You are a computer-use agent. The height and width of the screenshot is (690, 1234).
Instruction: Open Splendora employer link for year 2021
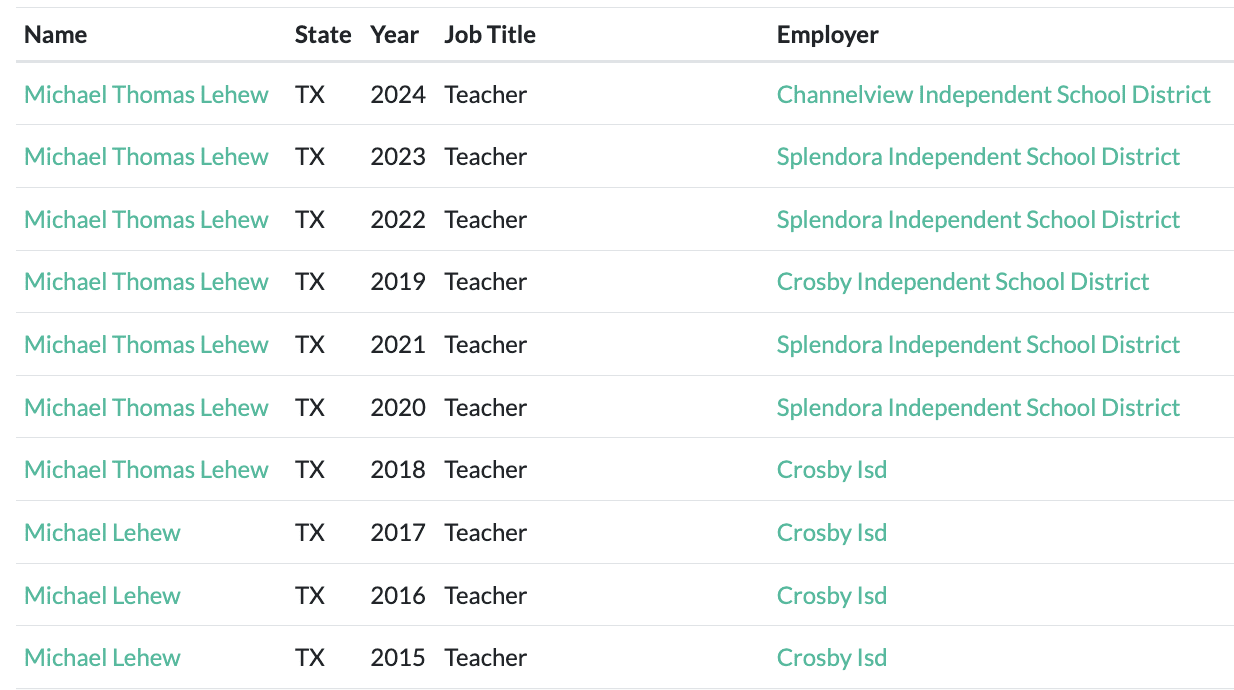point(978,345)
